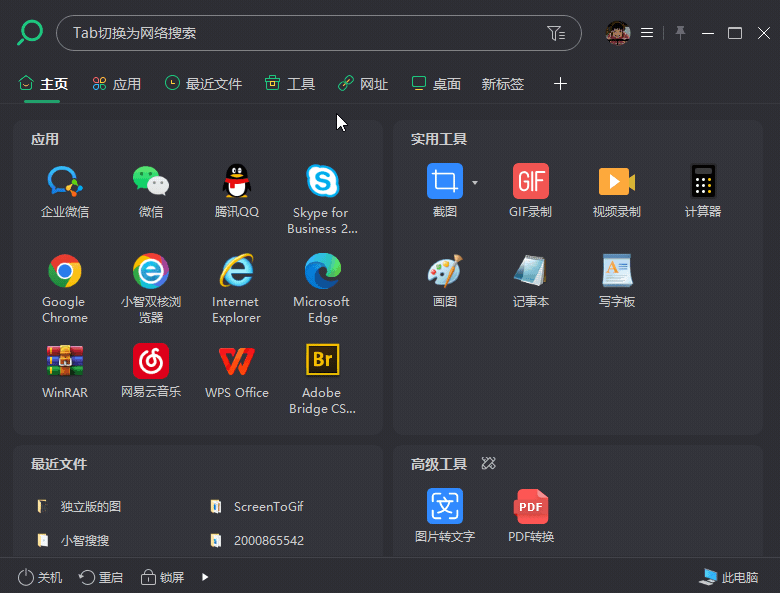The height and width of the screenshot is (593, 780).
Task: Add a new tab with plus
Action: point(561,84)
